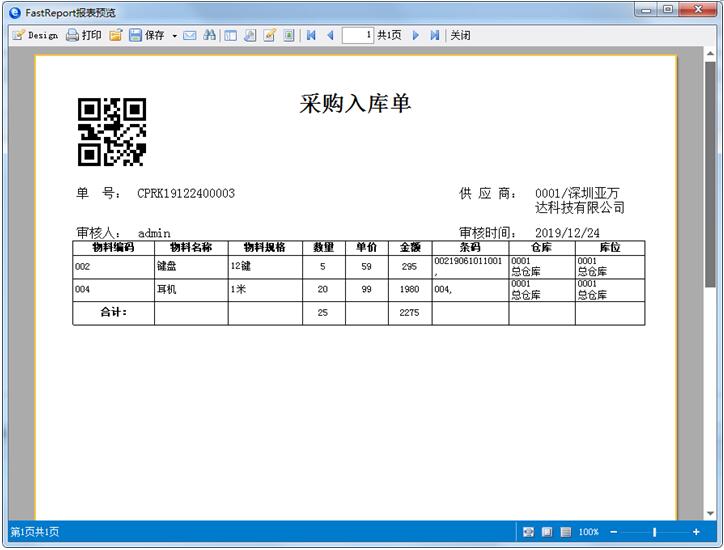Click the 物料名称 column header

(191, 248)
